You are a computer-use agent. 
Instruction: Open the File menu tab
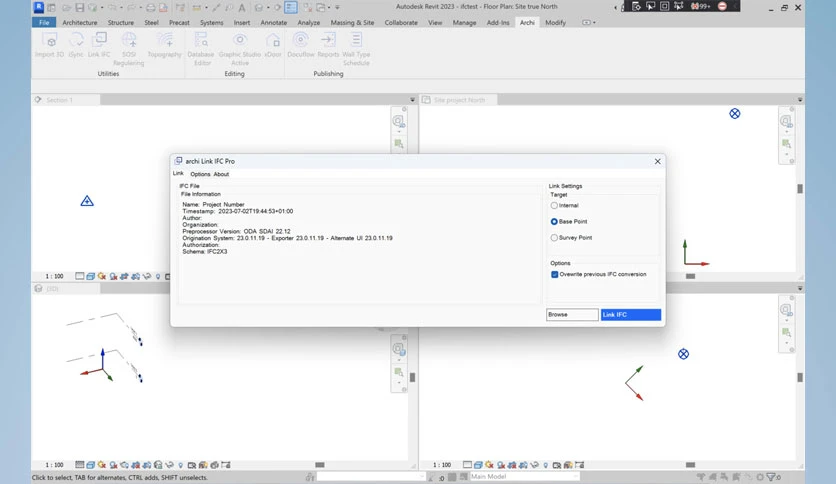pyautogui.click(x=44, y=22)
